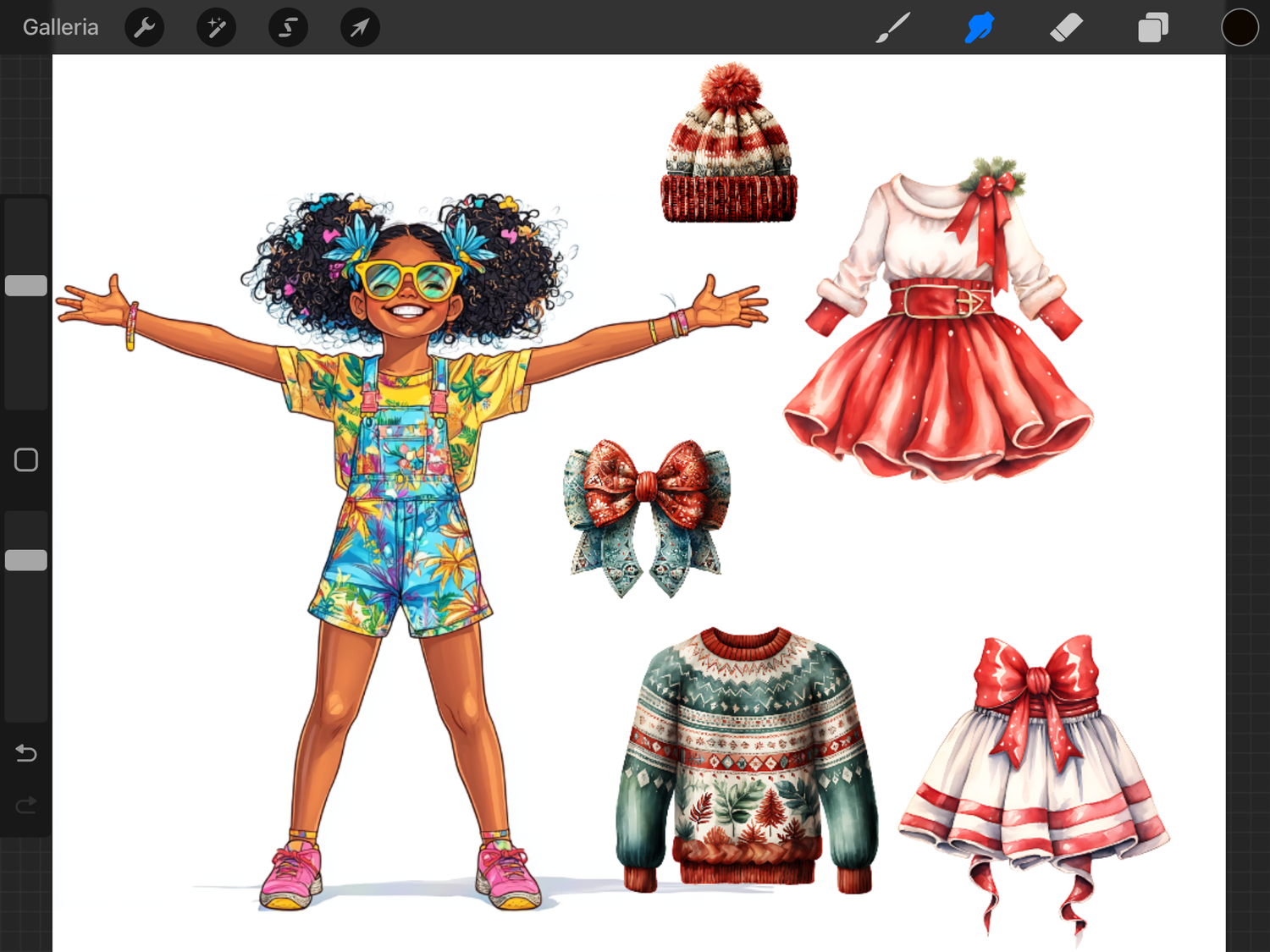
Task: Activate the Transform arrow tool
Action: click(x=360, y=28)
